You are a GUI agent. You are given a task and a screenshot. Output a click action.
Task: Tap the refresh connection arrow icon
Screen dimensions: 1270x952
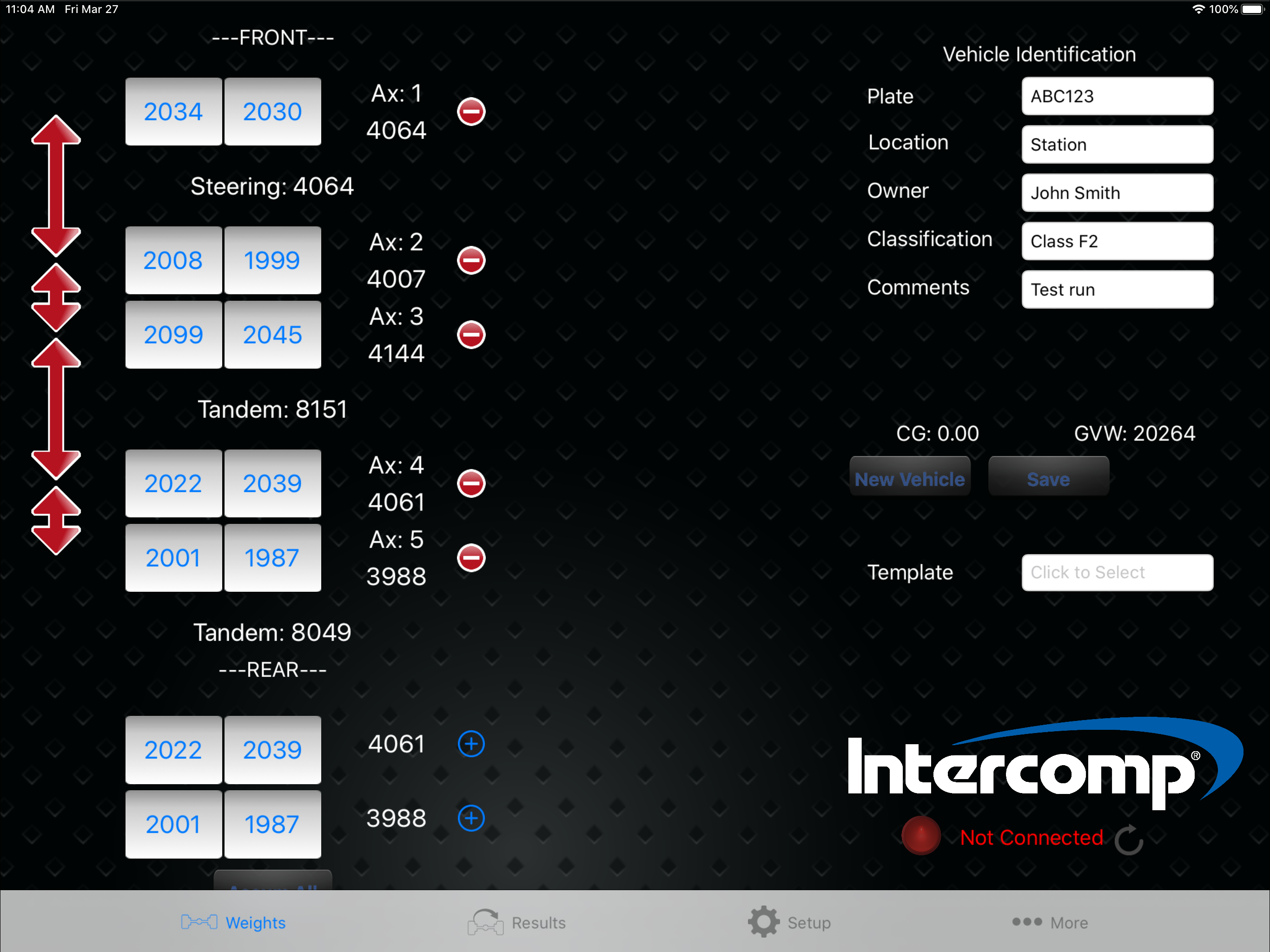coord(1128,840)
